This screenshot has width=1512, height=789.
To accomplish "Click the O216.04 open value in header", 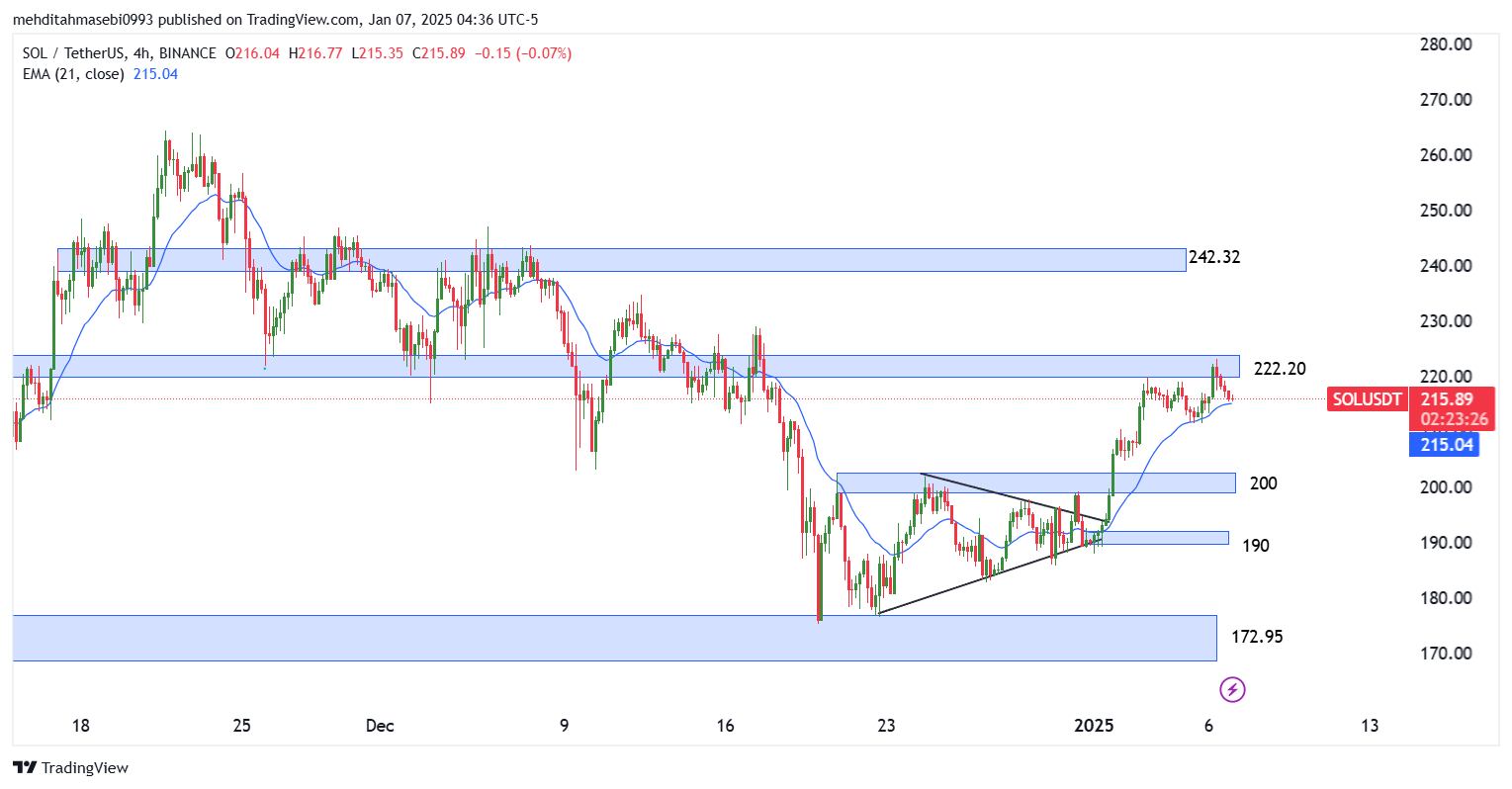I will (x=252, y=53).
